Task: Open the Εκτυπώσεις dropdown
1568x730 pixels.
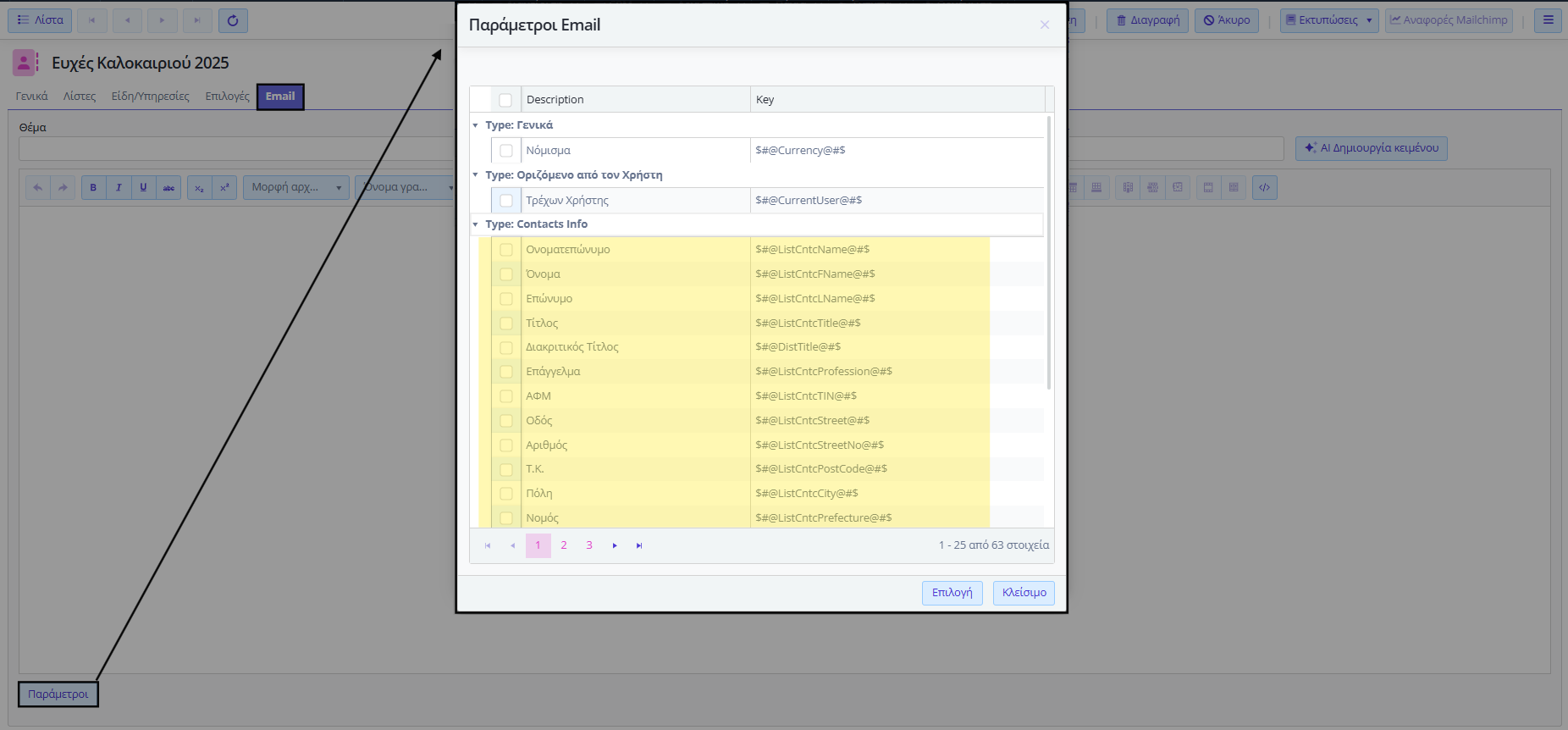Action: (1329, 20)
